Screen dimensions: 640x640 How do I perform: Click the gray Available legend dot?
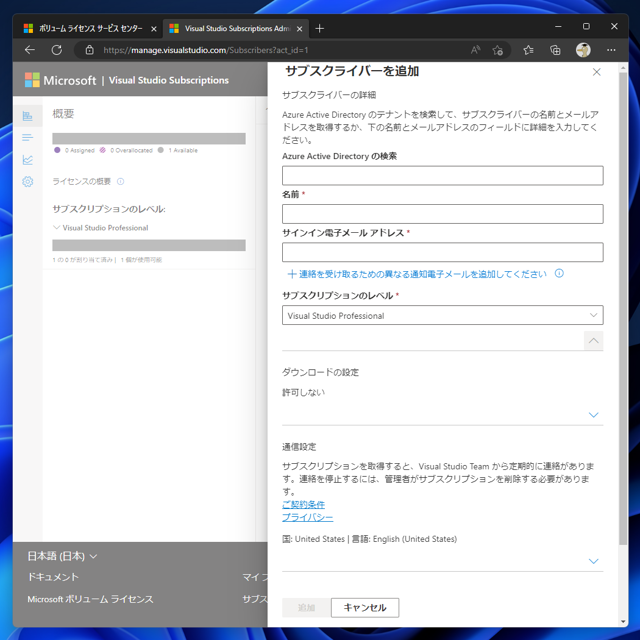point(161,150)
